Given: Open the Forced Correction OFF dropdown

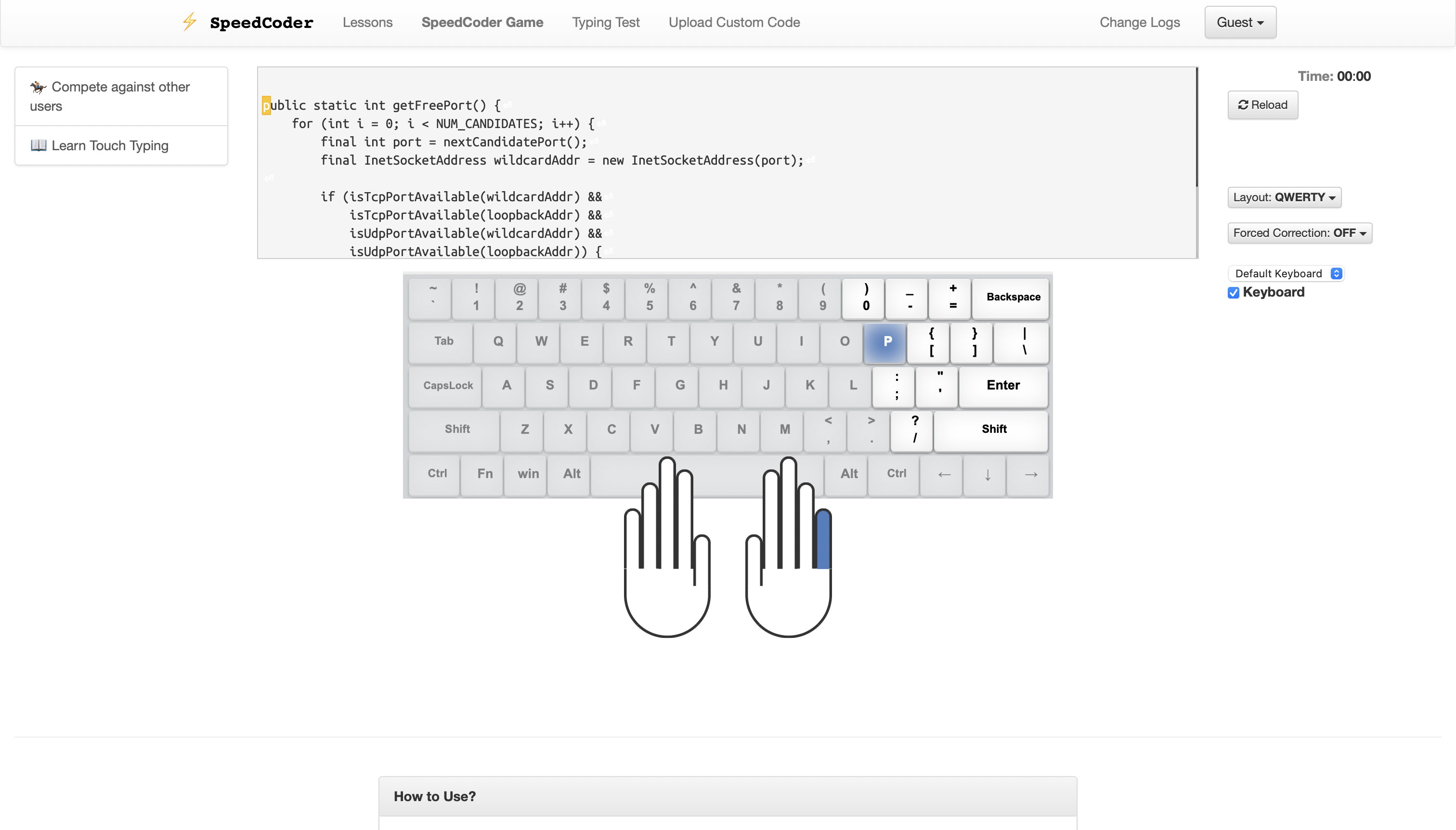Looking at the screenshot, I should (x=1299, y=233).
